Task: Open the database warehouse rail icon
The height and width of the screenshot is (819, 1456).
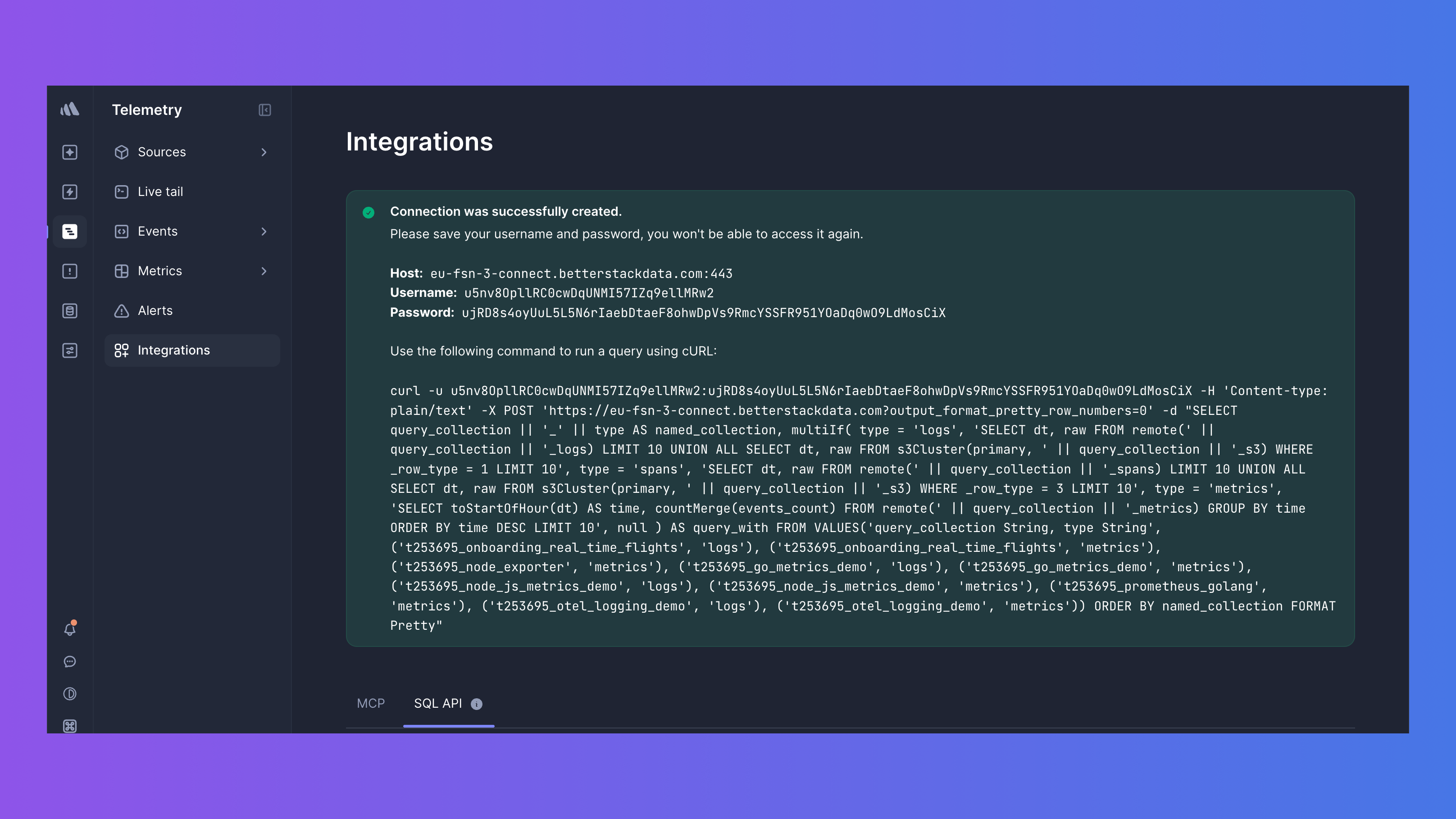Action: point(69,311)
